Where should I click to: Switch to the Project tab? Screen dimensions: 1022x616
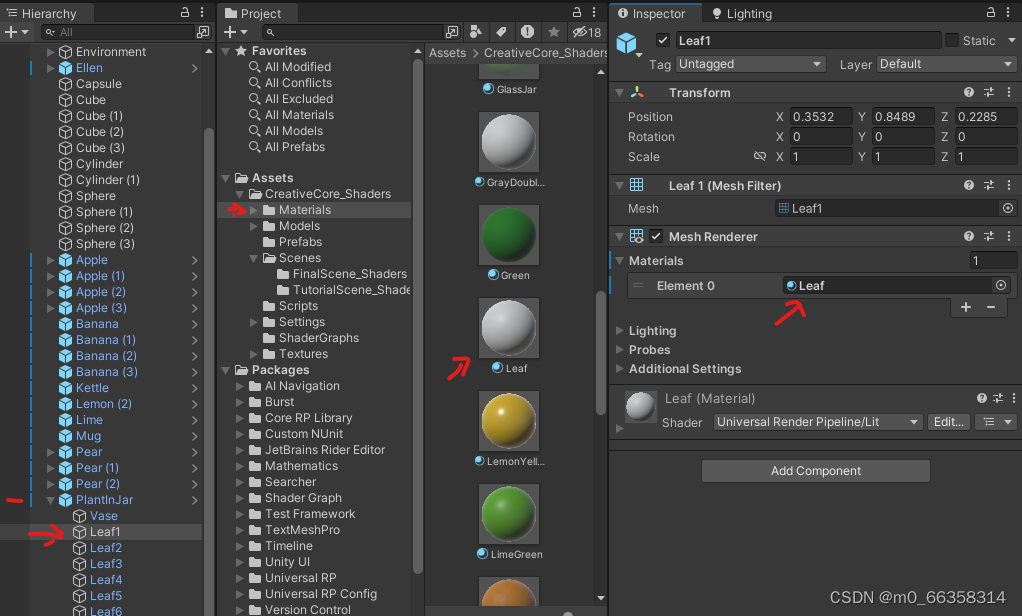(257, 13)
